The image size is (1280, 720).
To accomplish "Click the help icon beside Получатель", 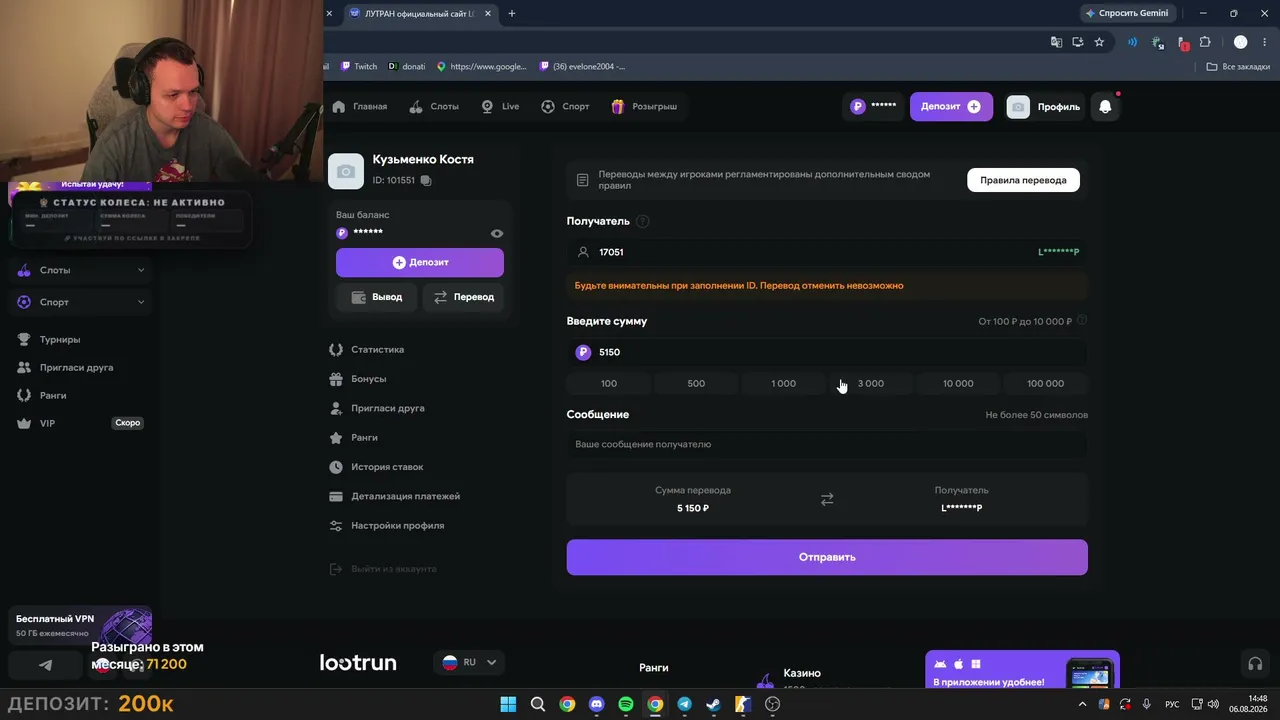I will click(x=643, y=221).
